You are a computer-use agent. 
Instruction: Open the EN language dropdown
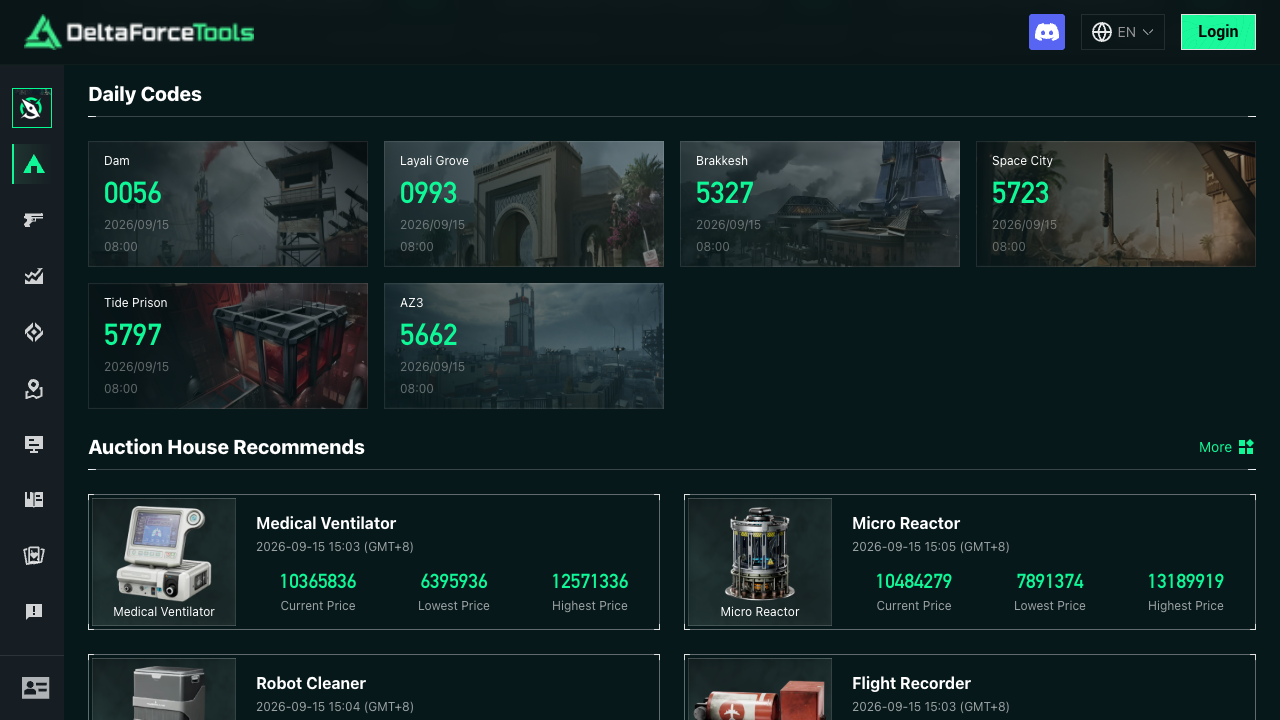1123,32
